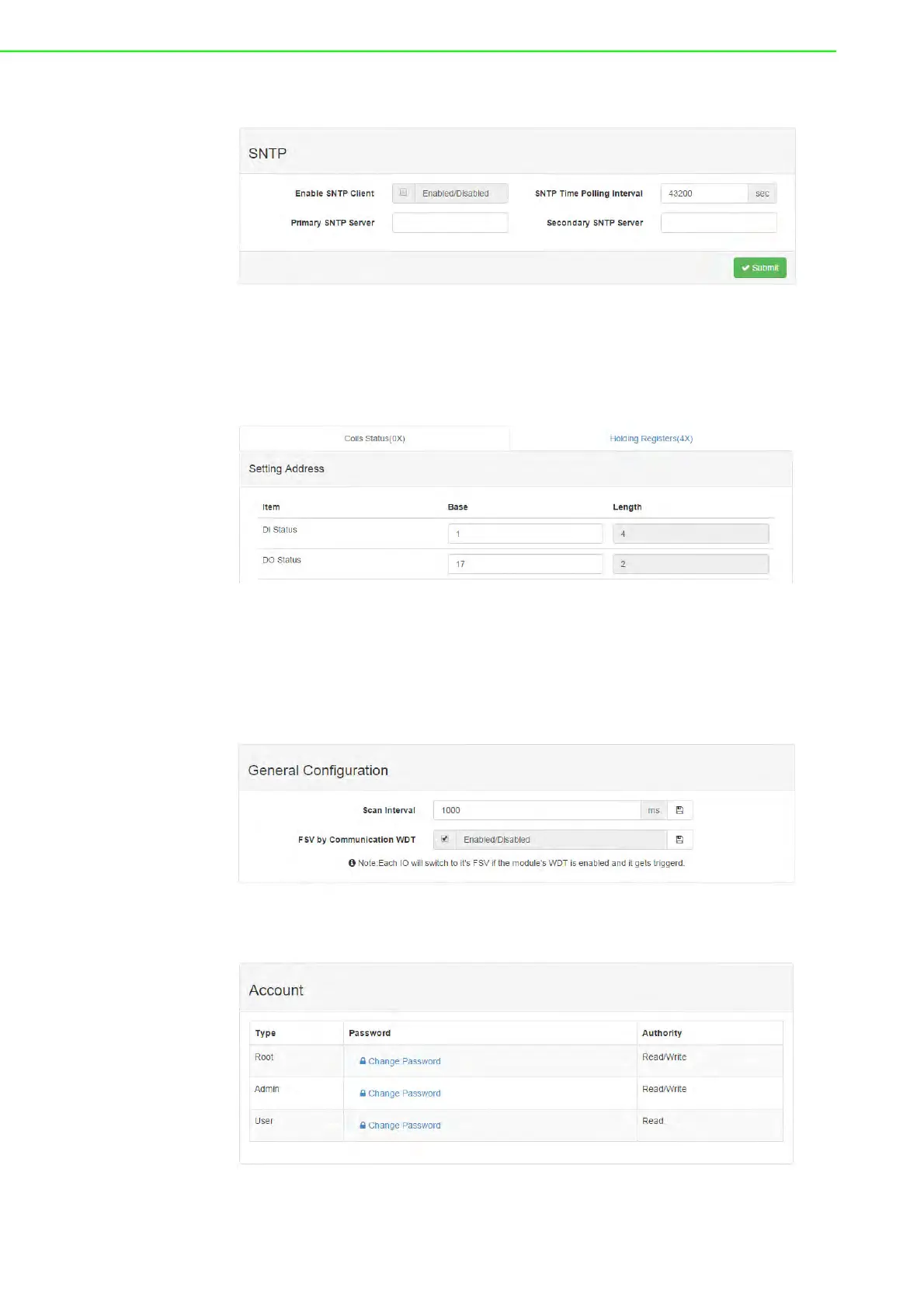Focus the SNTP Time Polling Interval field

click(x=703, y=193)
